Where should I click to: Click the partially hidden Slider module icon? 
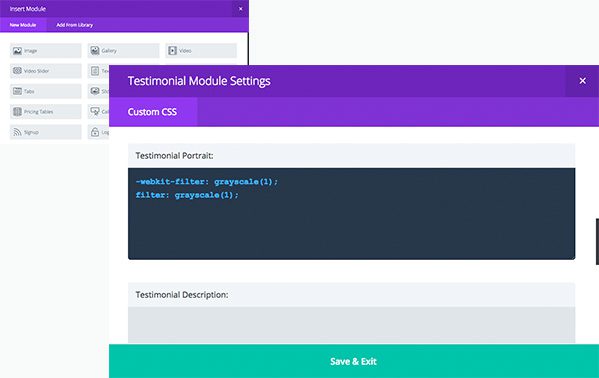95,91
